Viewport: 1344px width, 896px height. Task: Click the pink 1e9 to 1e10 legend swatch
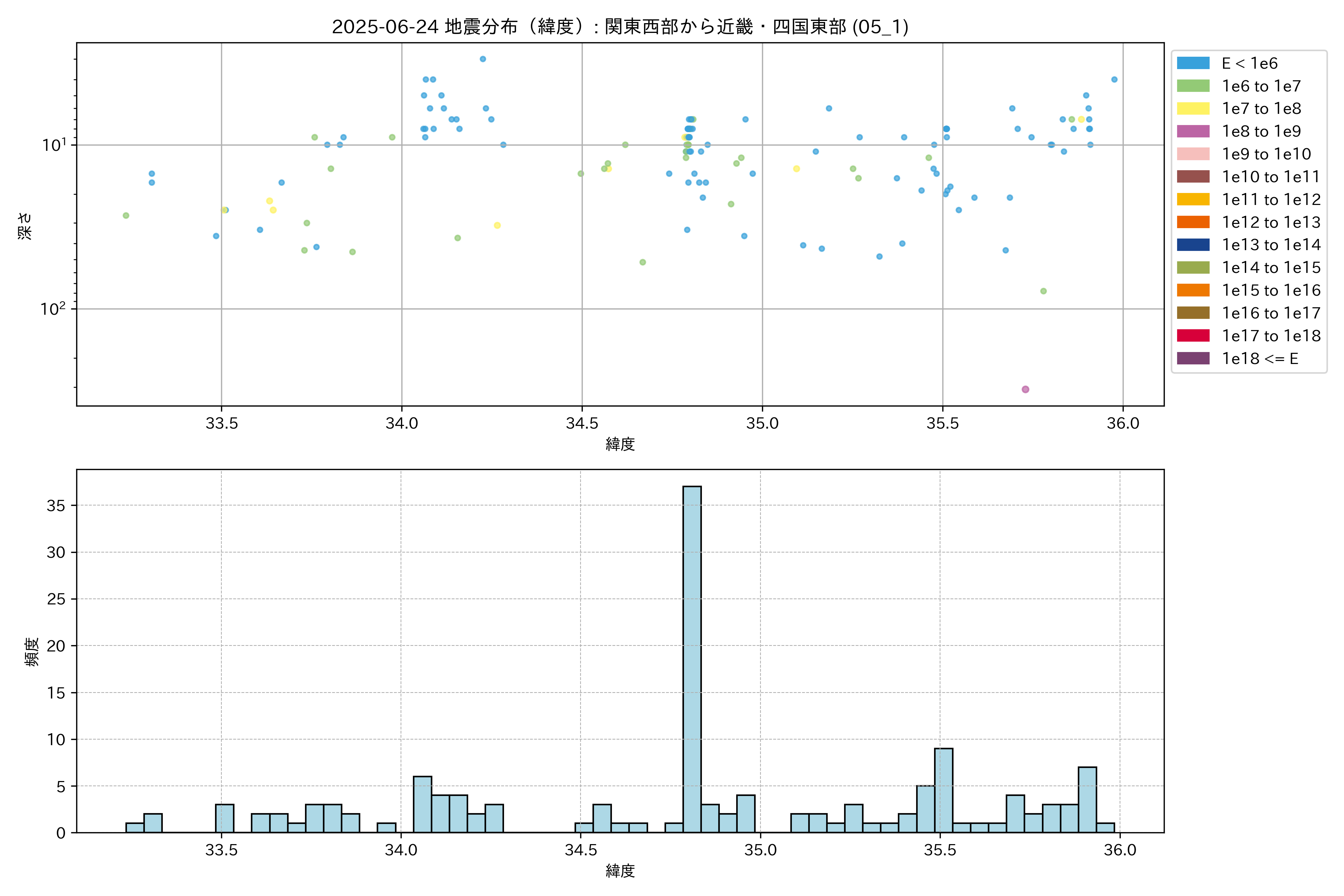[1193, 154]
